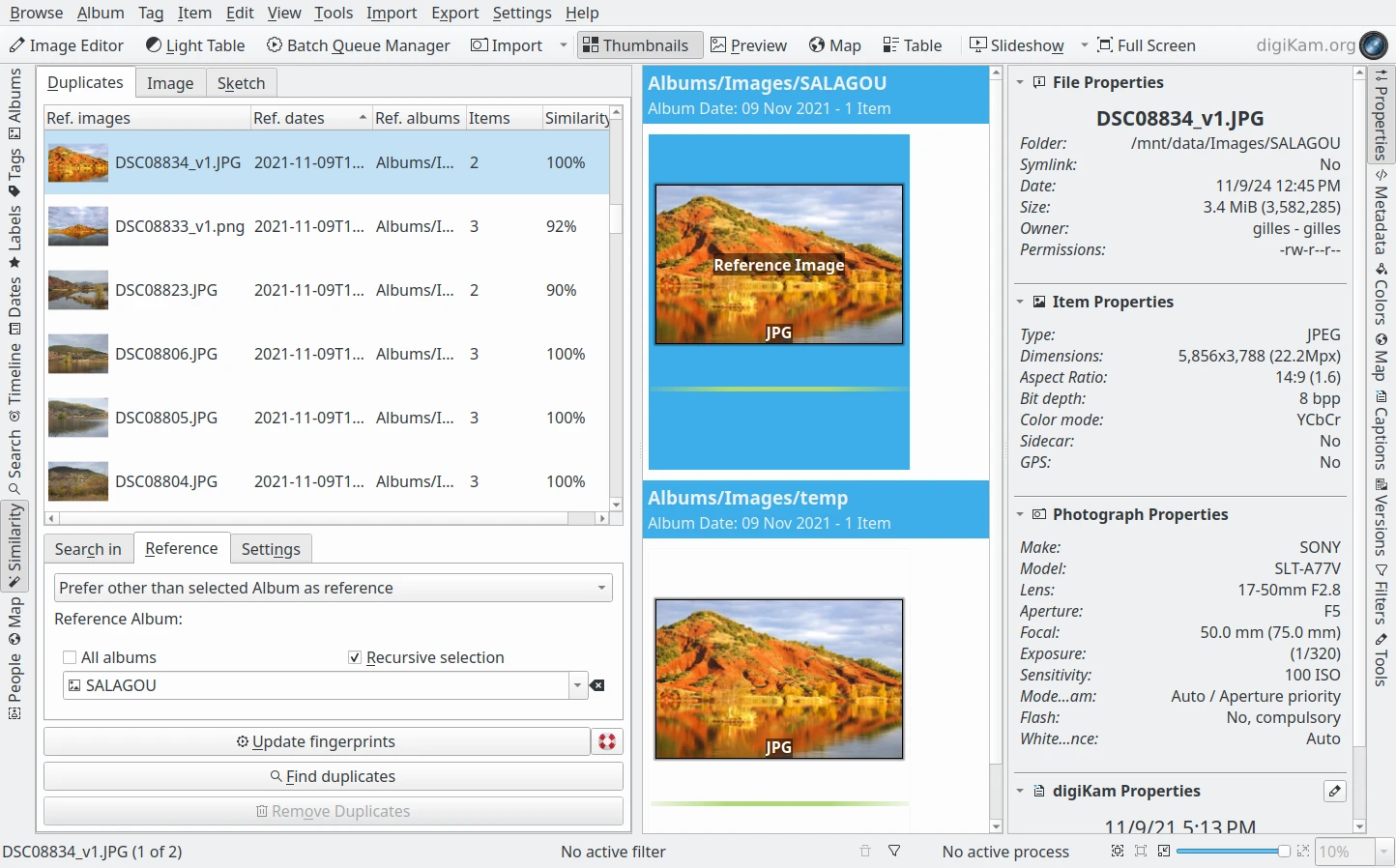The height and width of the screenshot is (868, 1396).
Task: Open the Tools menu
Action: 333,13
